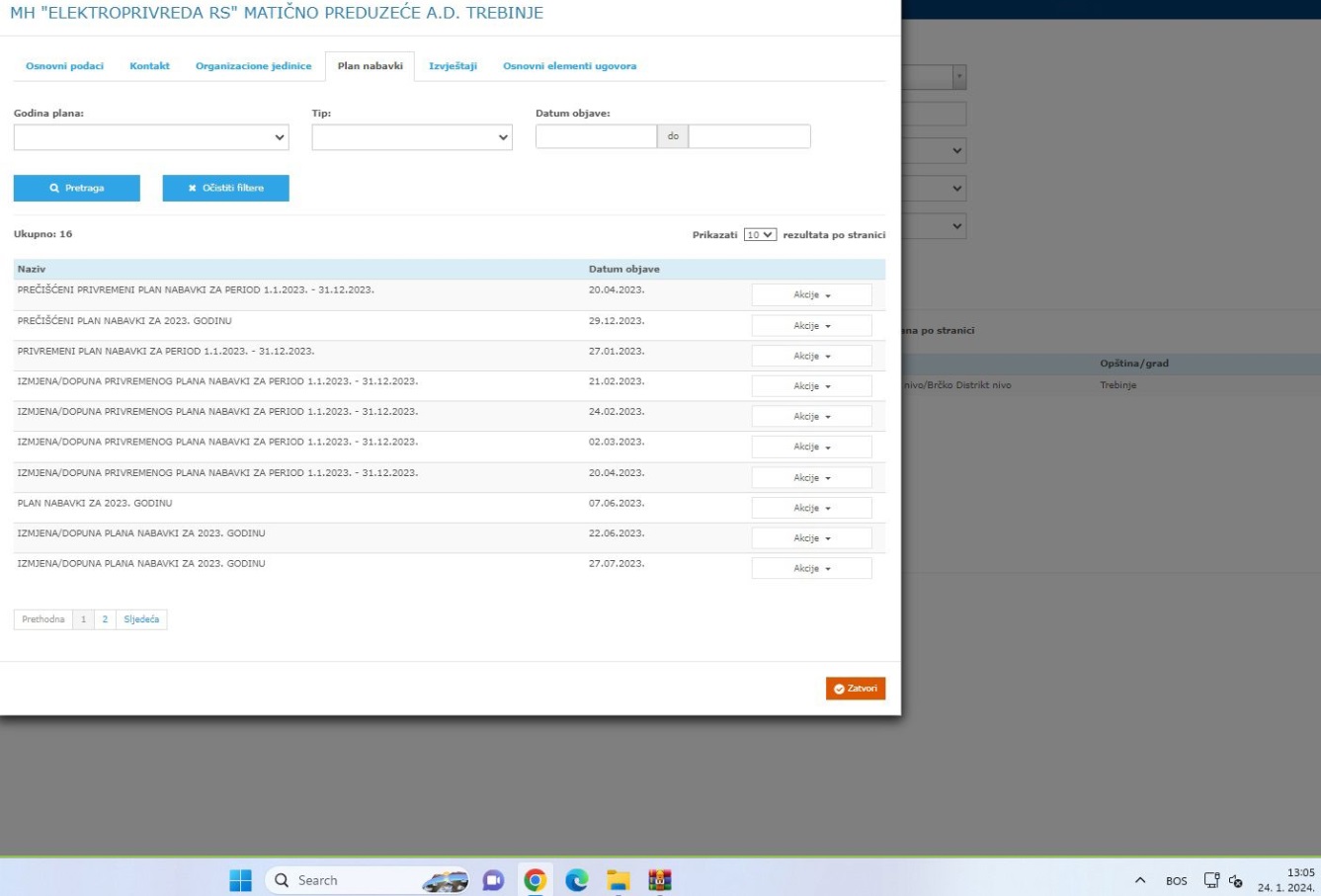Open the taskbar clock and date
Screen dimensions: 1321x896
click(1285, 880)
